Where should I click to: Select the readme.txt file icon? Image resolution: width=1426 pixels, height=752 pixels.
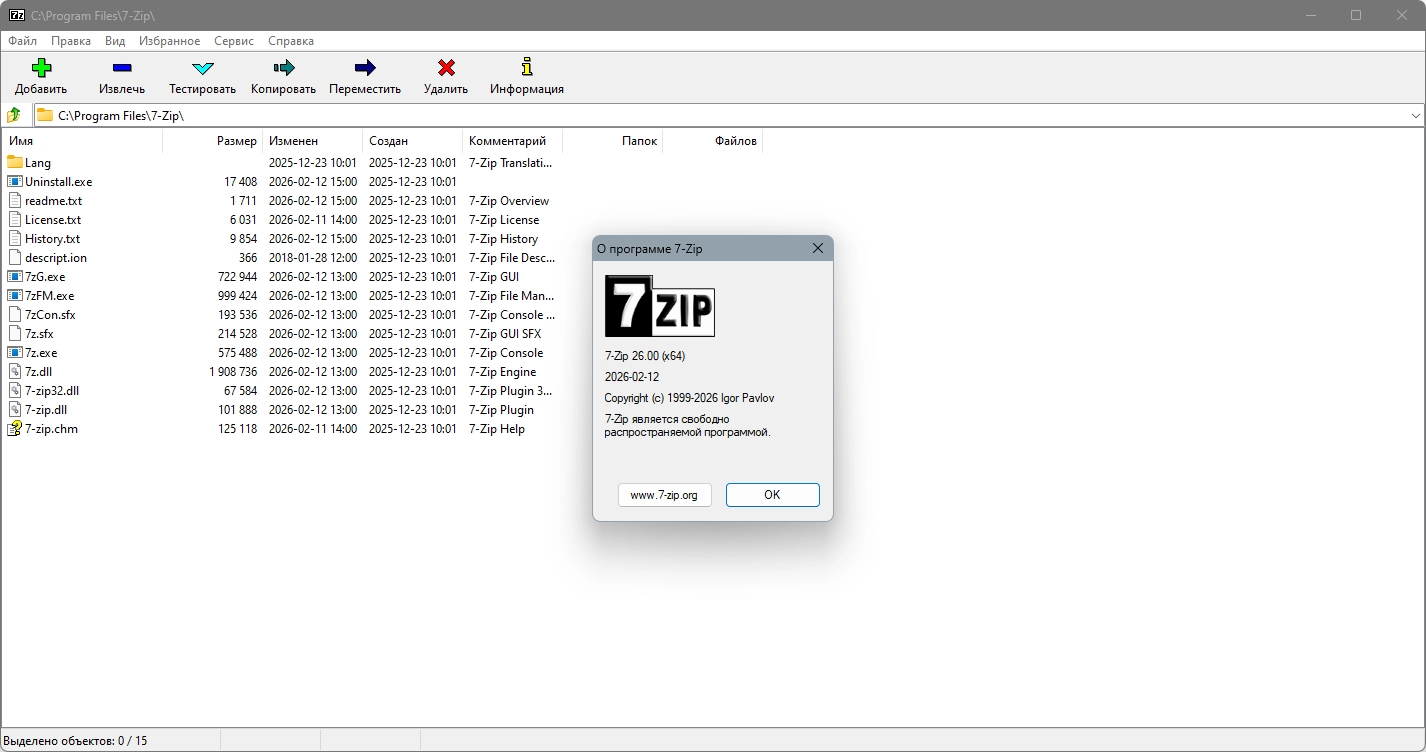(15, 200)
